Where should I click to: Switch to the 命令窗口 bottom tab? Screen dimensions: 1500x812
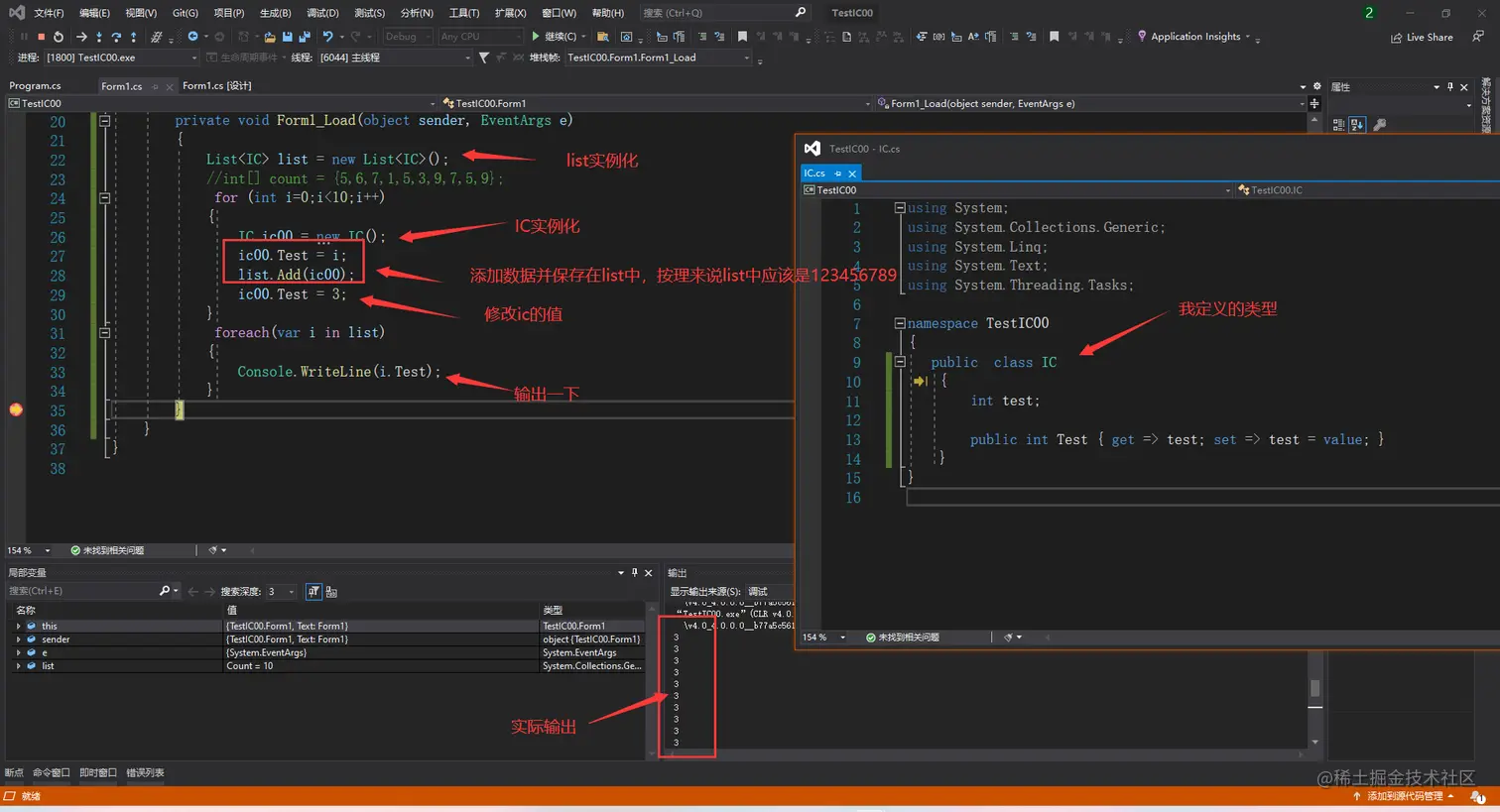point(52,772)
